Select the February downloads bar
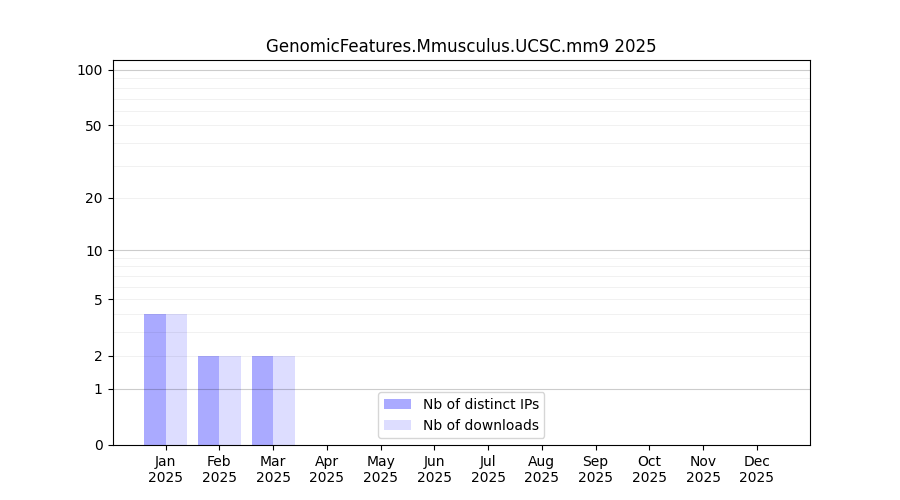This screenshot has height=500, width=900. point(230,400)
